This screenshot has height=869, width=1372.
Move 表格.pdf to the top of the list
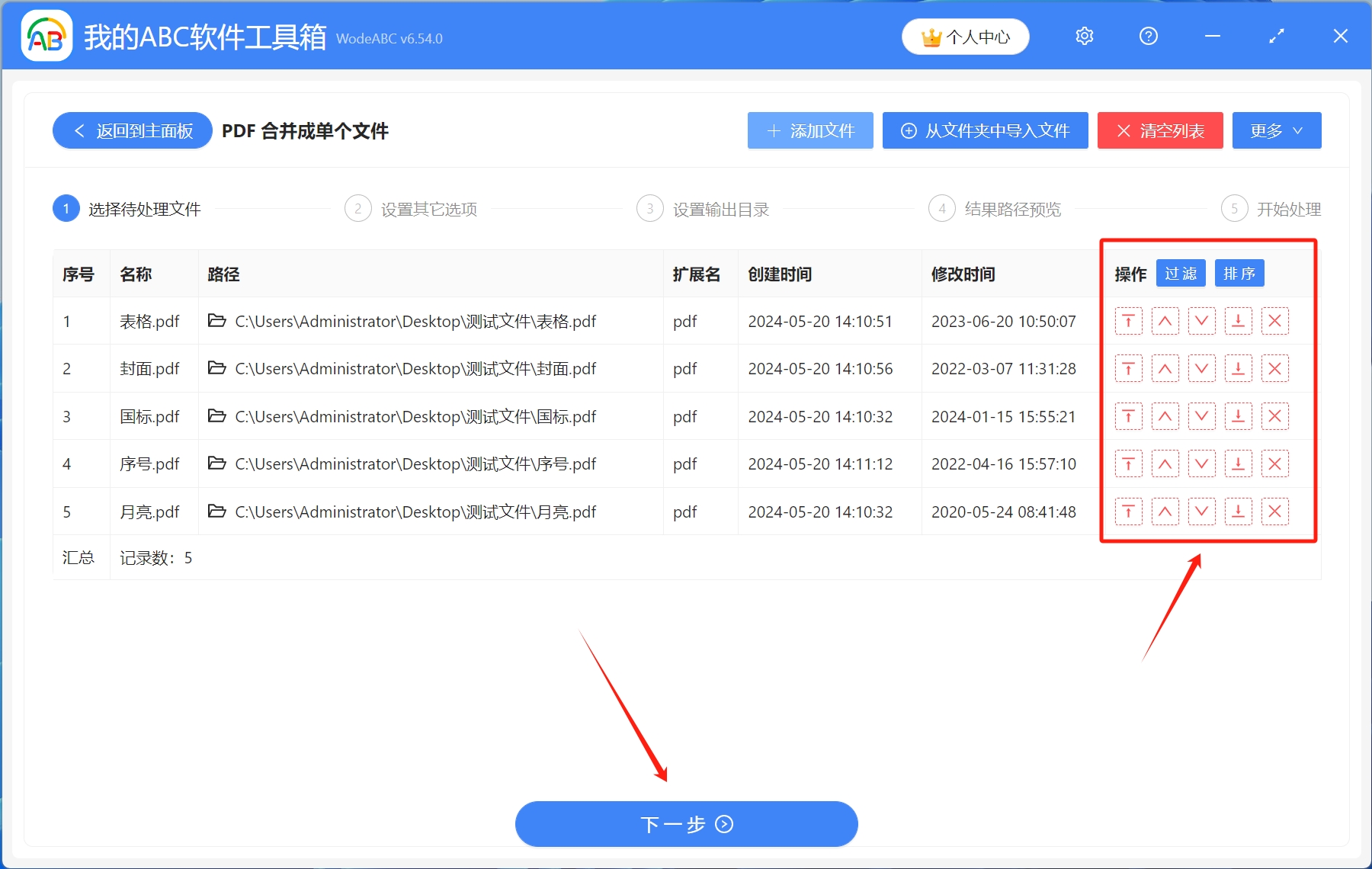tap(1129, 321)
